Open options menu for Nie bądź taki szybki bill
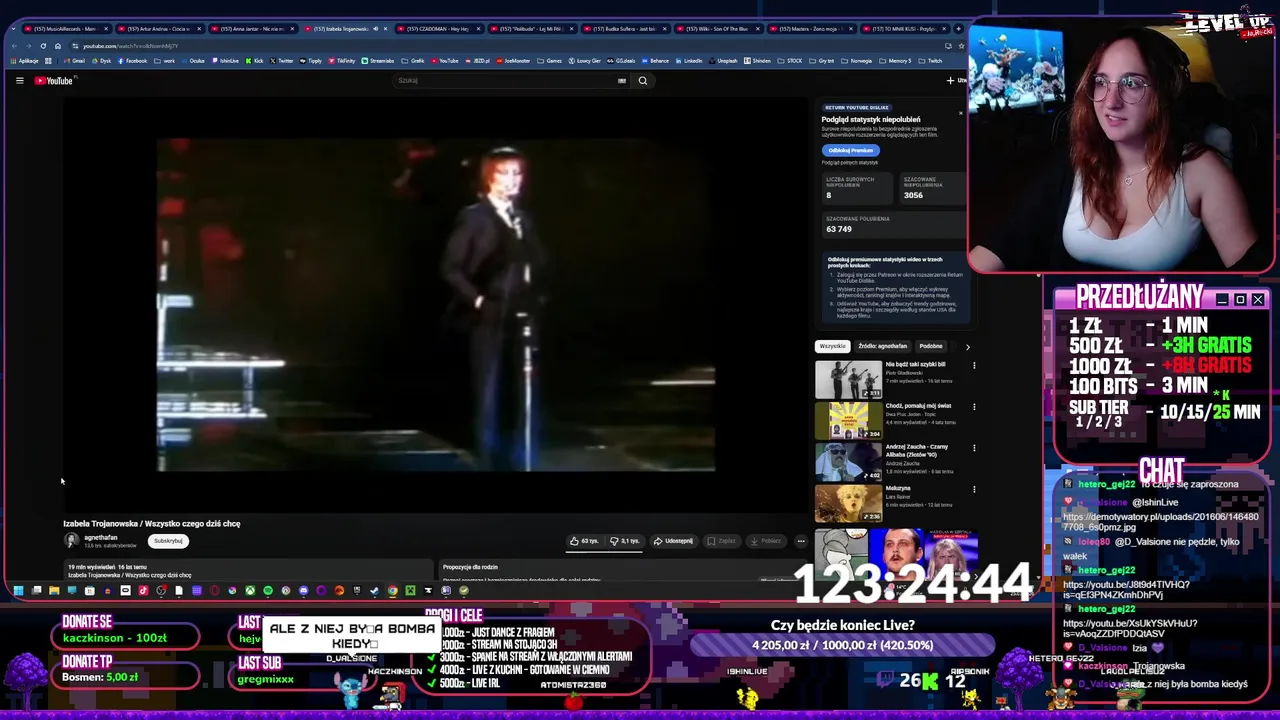Image resolution: width=1280 pixels, height=720 pixels. point(974,366)
